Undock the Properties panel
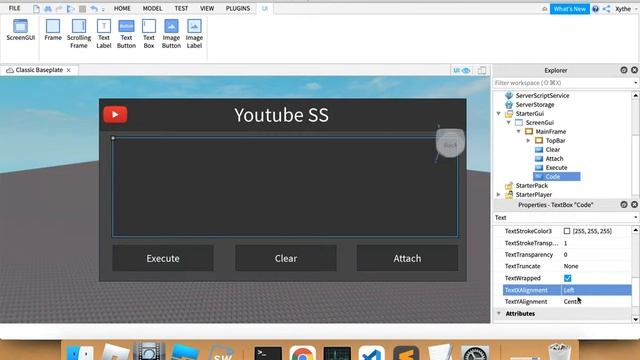 624,204
